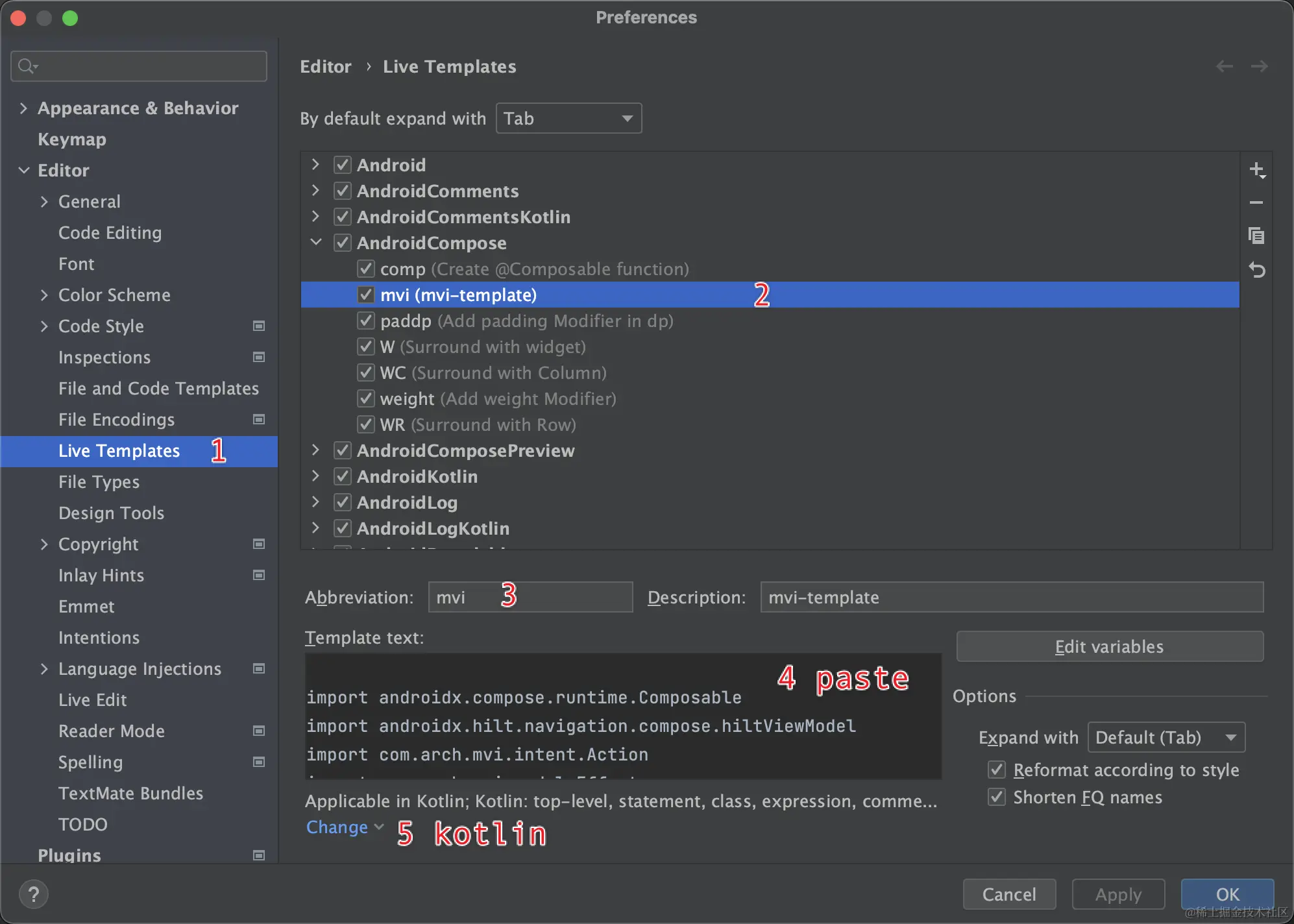Image resolution: width=1294 pixels, height=924 pixels.
Task: Open the default expand with Tab dropdown
Action: coord(568,118)
